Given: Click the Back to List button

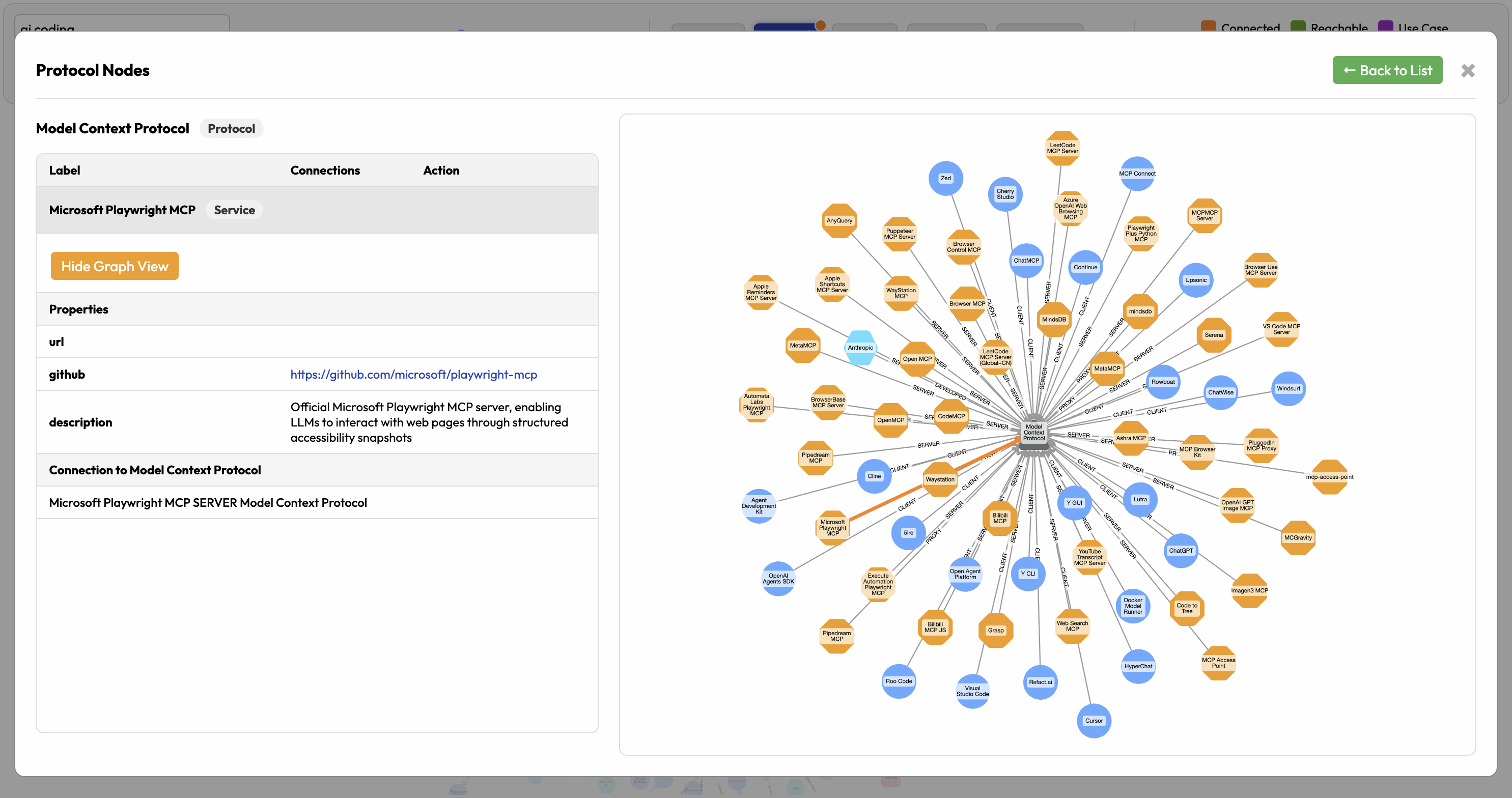Looking at the screenshot, I should (x=1387, y=70).
